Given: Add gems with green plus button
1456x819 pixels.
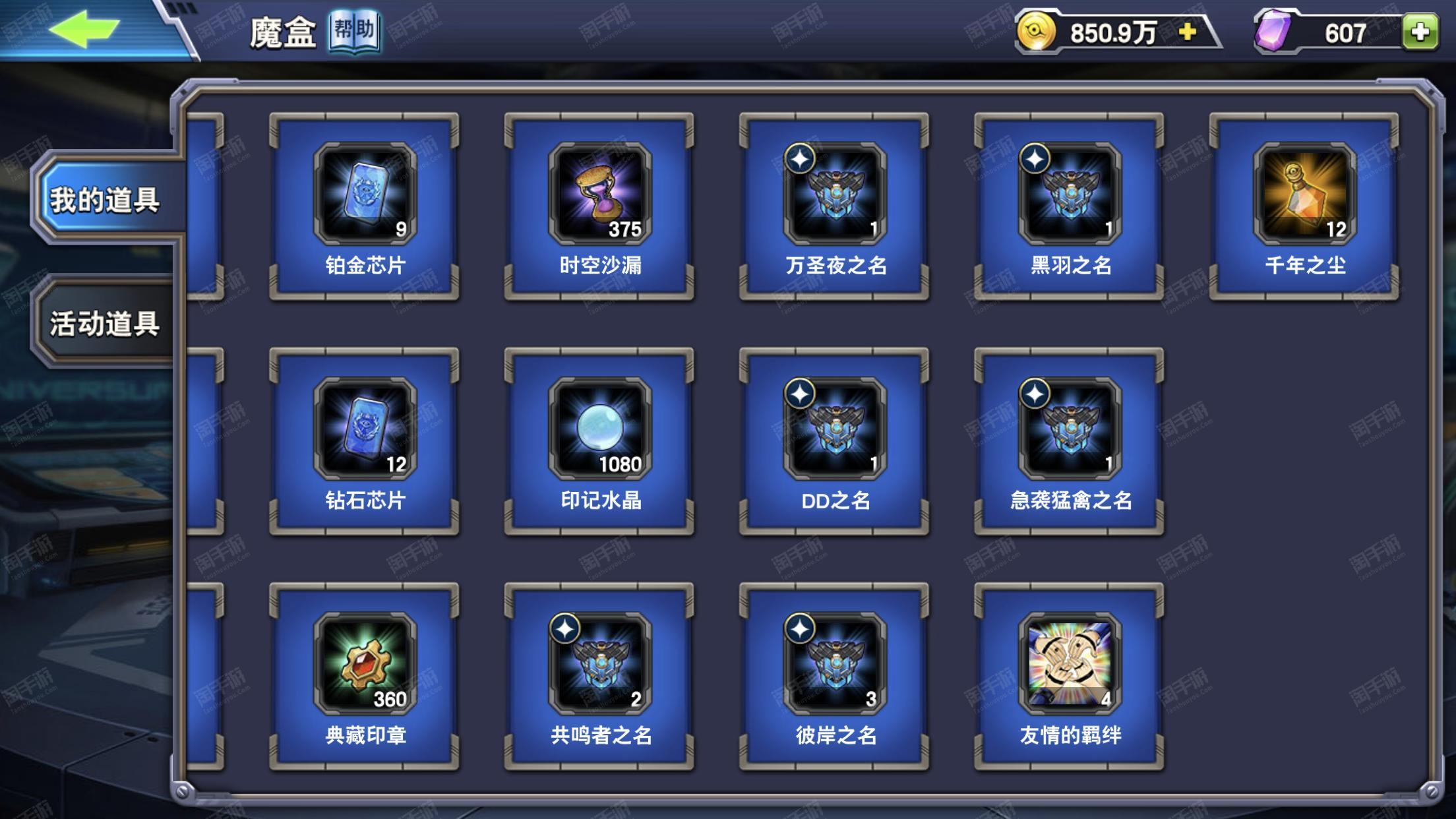Looking at the screenshot, I should pyautogui.click(x=1420, y=32).
